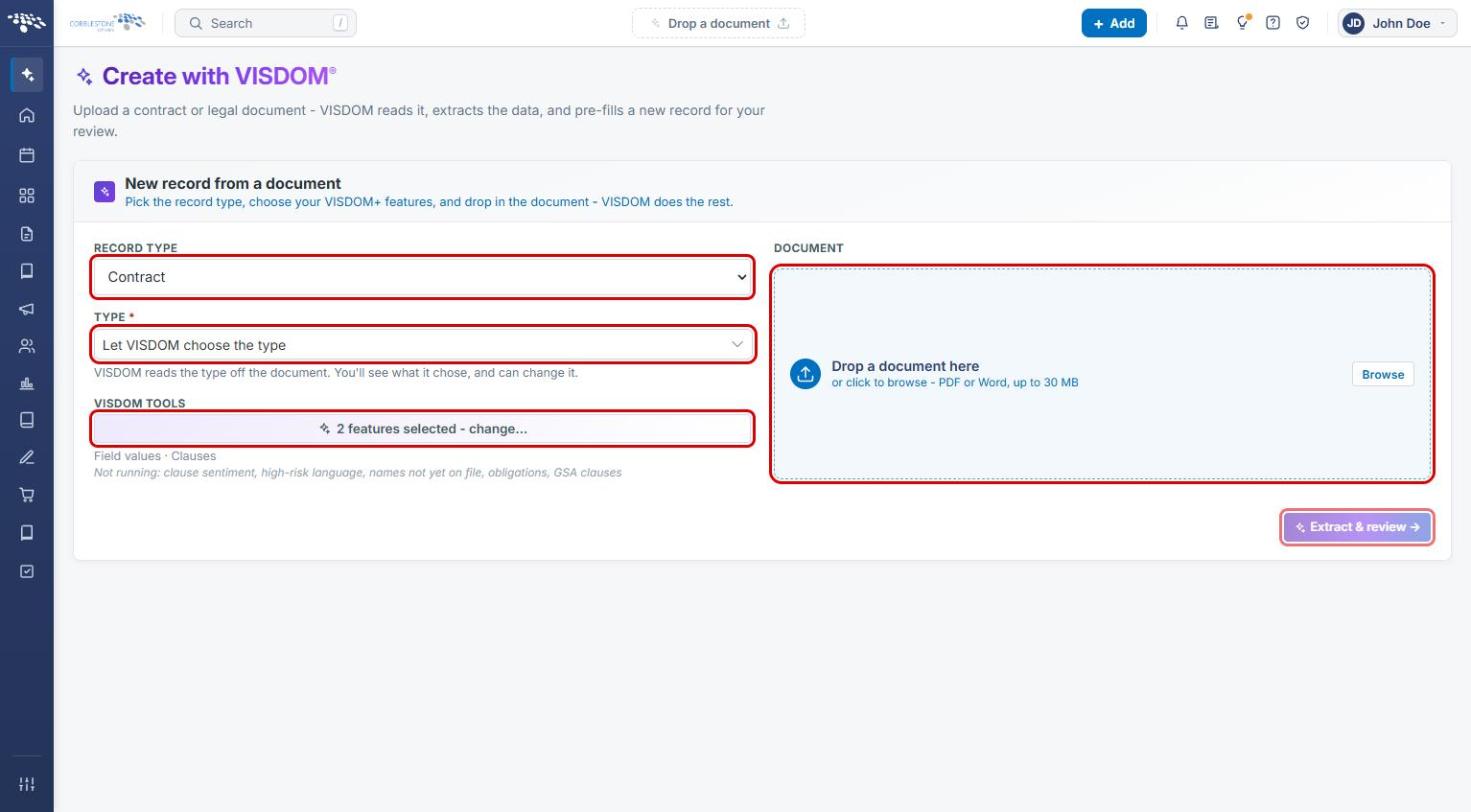
Task: Click the Browse button
Action: tap(1383, 374)
